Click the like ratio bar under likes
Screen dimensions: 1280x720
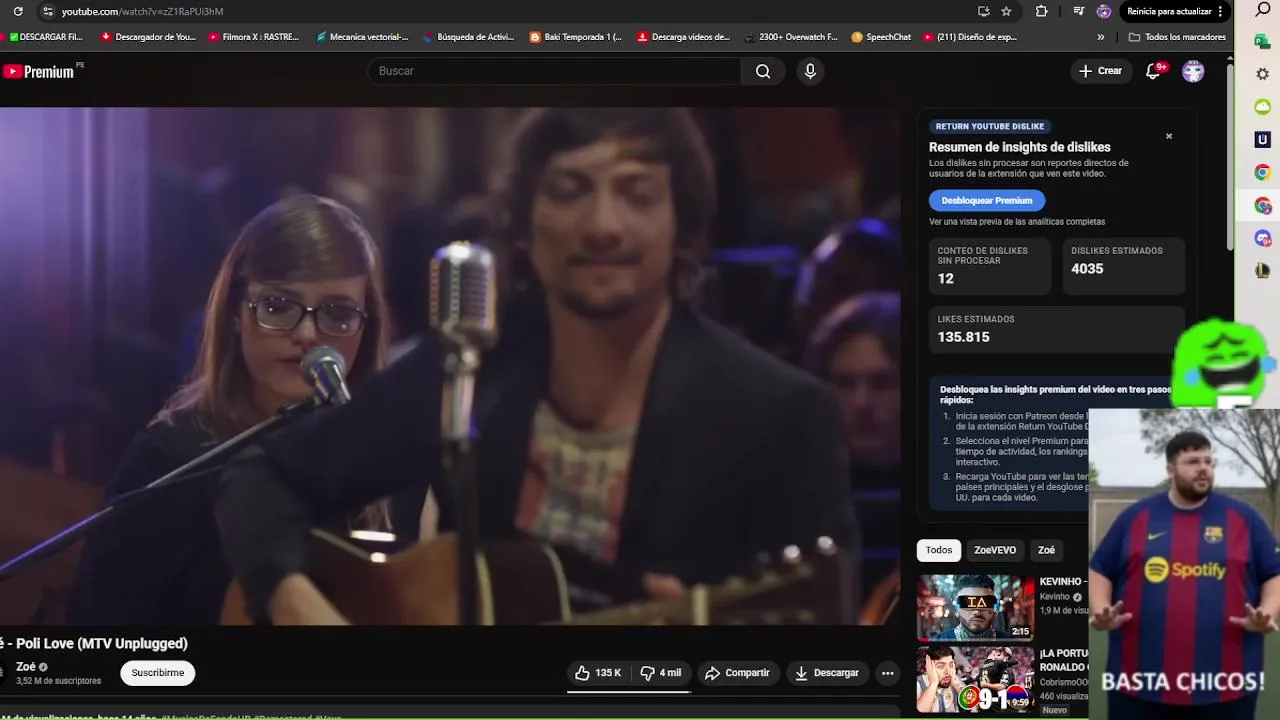click(x=629, y=690)
